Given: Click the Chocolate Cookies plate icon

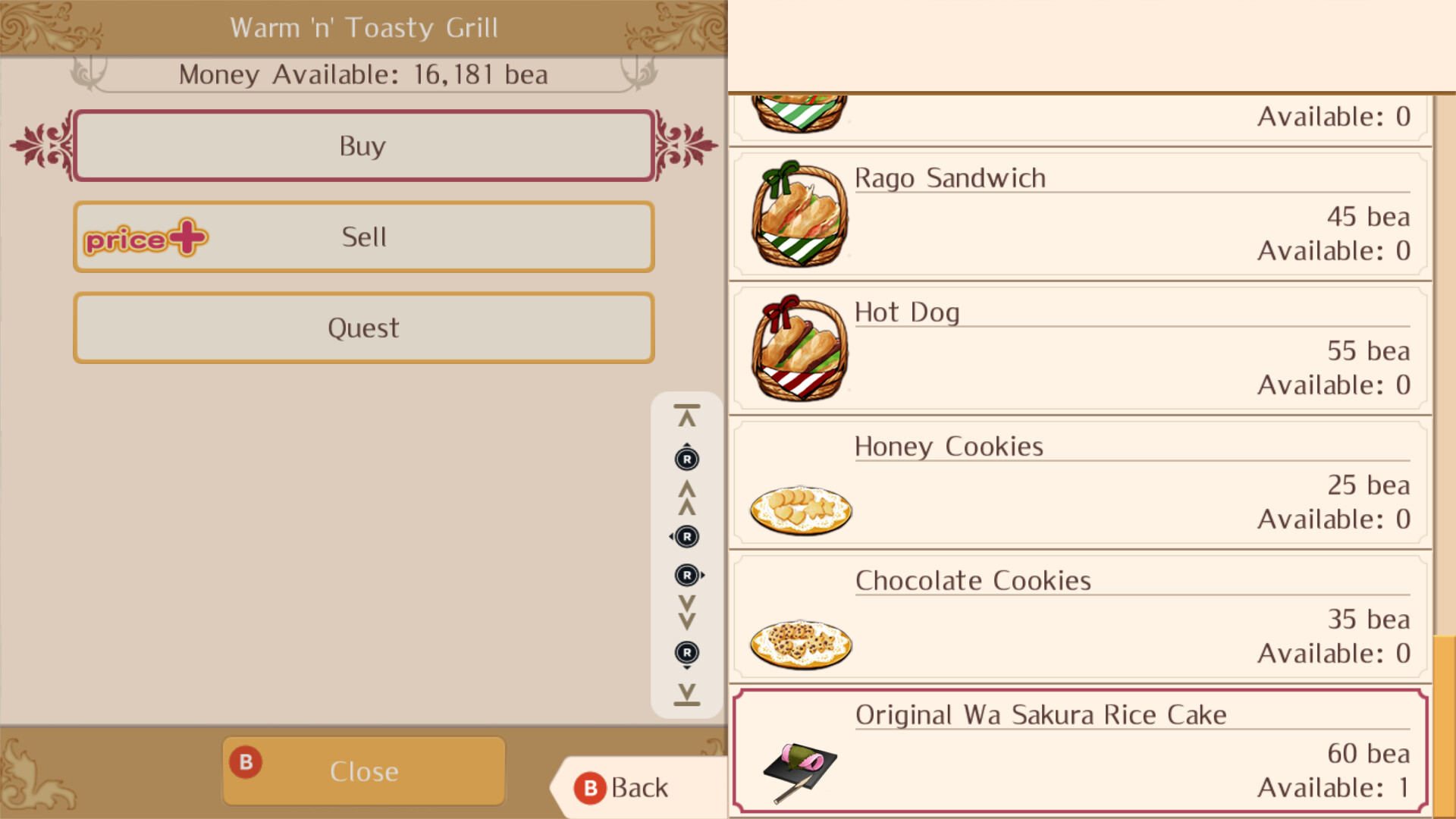Looking at the screenshot, I should click(801, 644).
